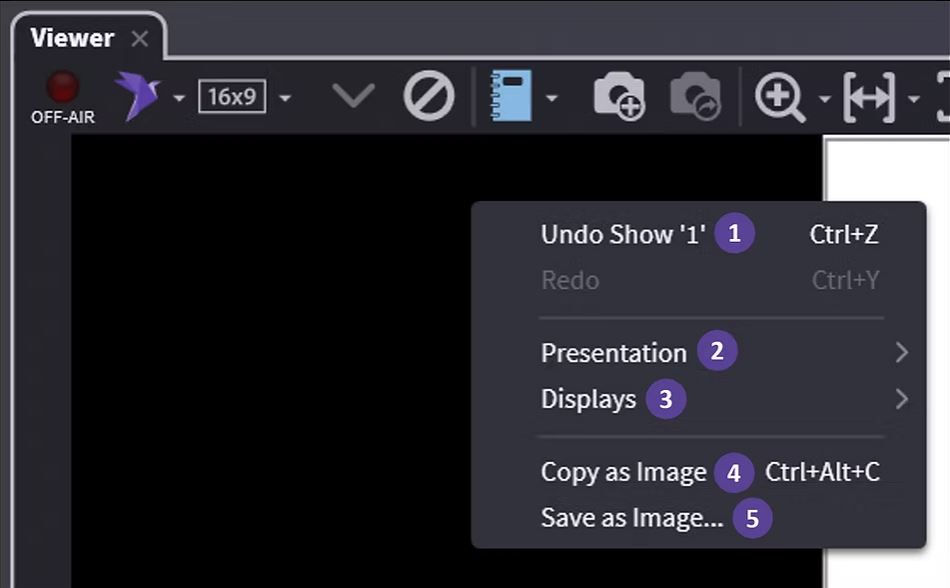Click the blue notebook icon
The image size is (950, 588).
click(x=510, y=97)
